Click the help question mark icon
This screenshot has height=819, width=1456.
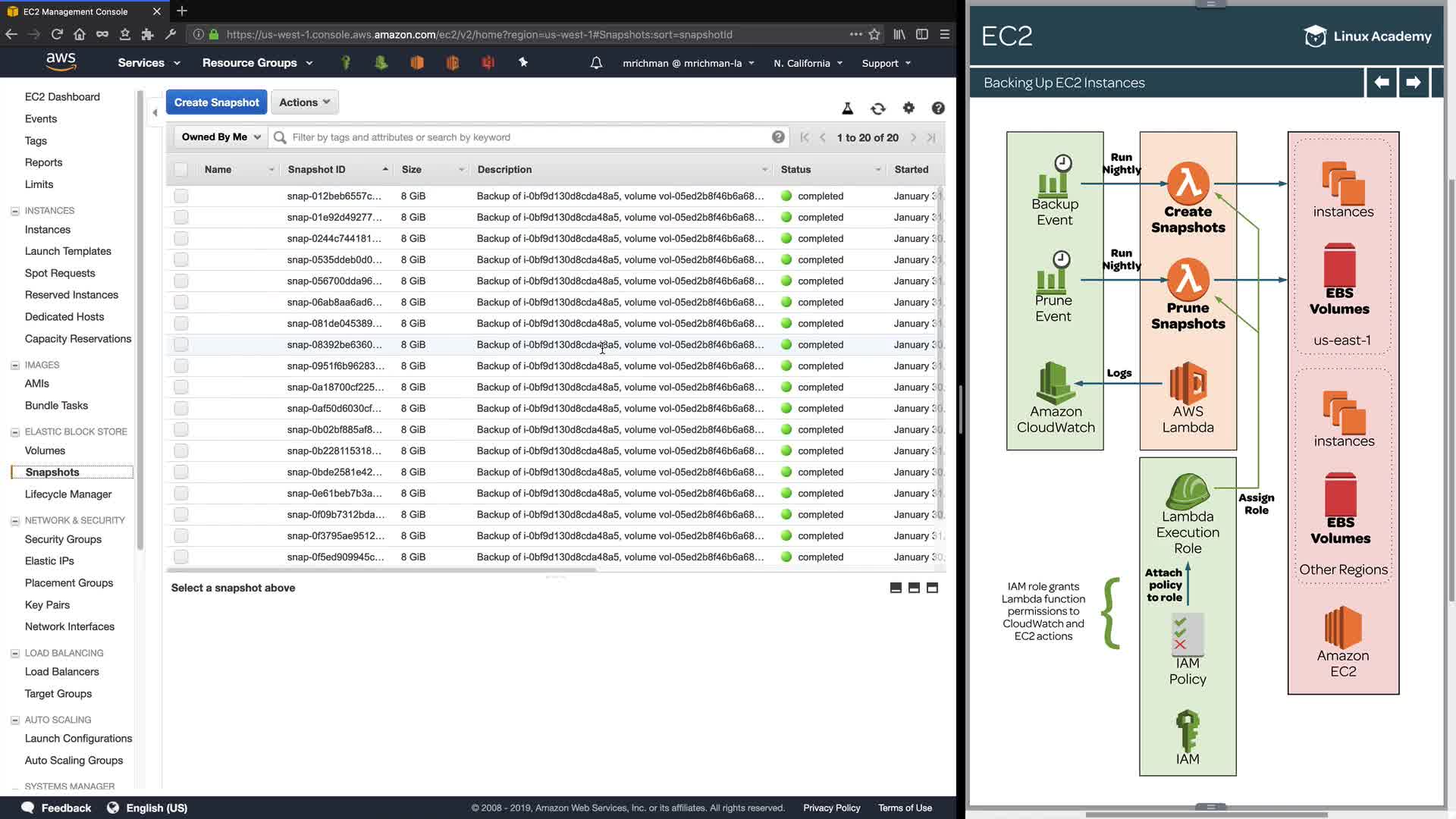pyautogui.click(x=938, y=108)
